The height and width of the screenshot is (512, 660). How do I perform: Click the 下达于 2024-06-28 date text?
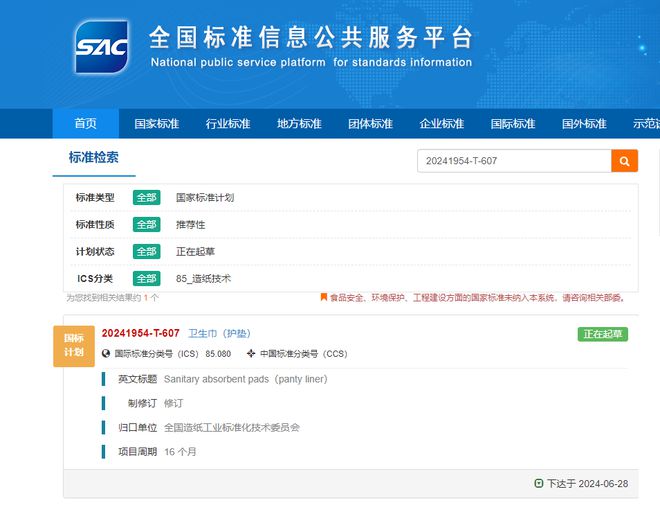[x=587, y=483]
